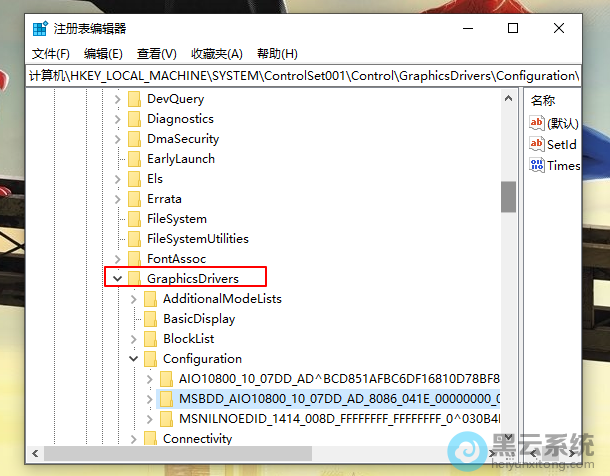Screen dimensions: 610x476
Task: Open the 文件(F) menu
Action: pyautogui.click(x=50, y=53)
